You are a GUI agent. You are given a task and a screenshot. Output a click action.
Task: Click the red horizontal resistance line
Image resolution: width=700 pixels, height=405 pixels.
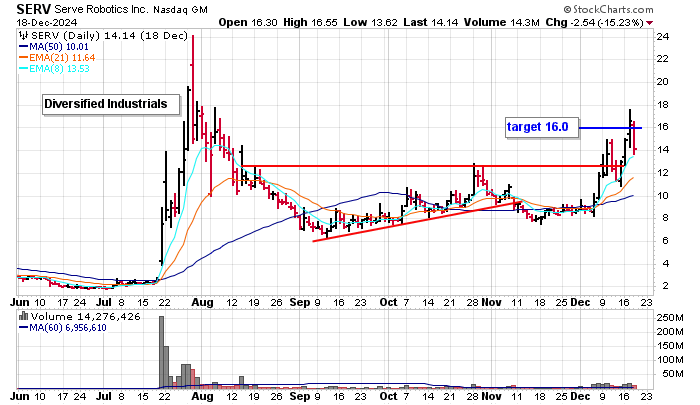432,166
